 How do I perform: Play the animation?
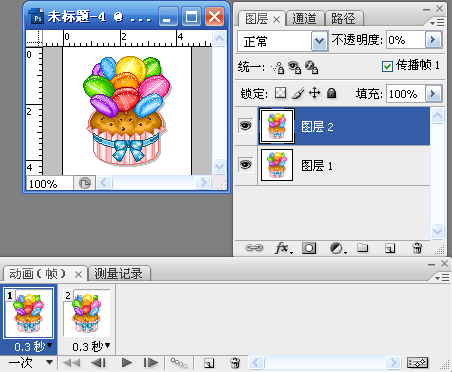[126, 363]
